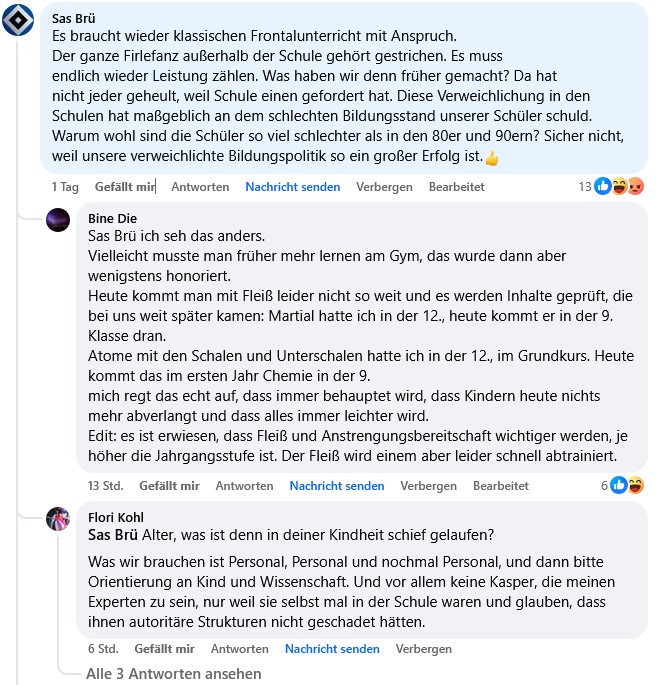This screenshot has height=685, width=672.
Task: Click Bine Die's profile picture
Action: point(58,219)
